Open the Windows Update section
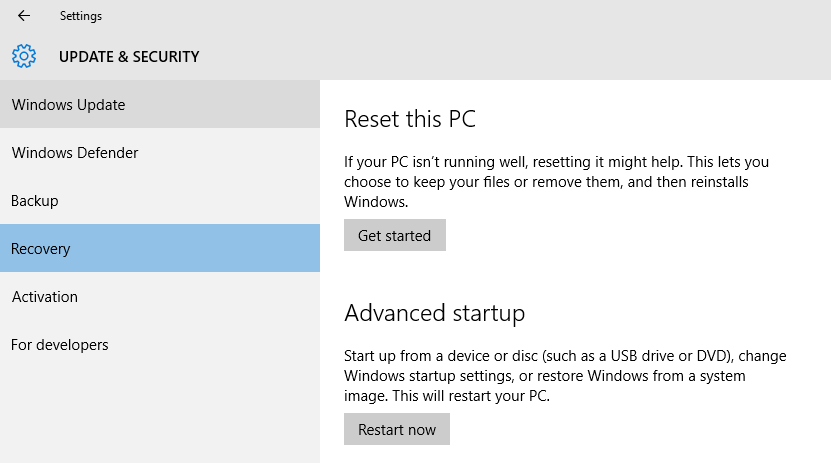Screen dimensions: 831x463 (x=160, y=104)
